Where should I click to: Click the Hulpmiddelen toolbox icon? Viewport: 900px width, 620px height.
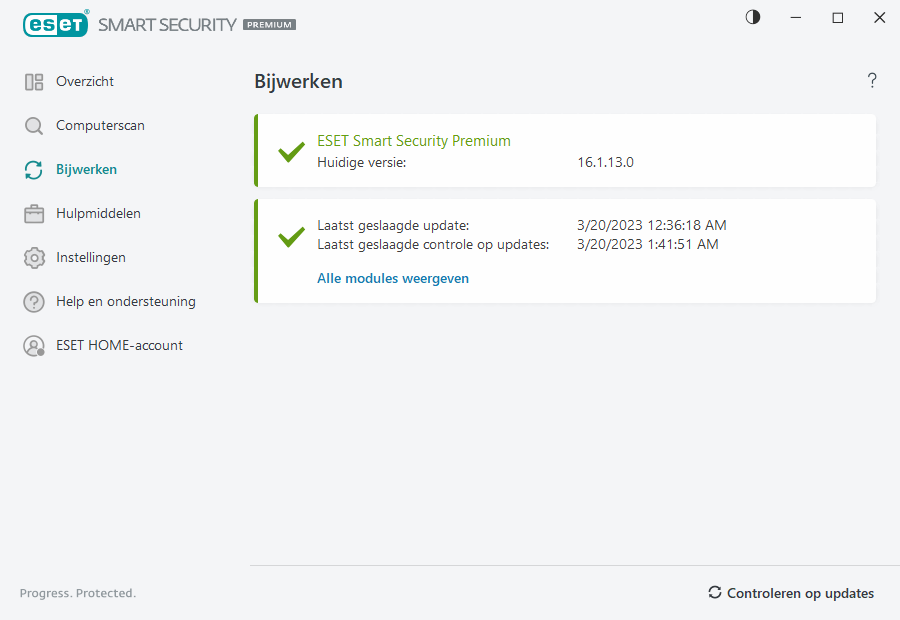point(34,214)
